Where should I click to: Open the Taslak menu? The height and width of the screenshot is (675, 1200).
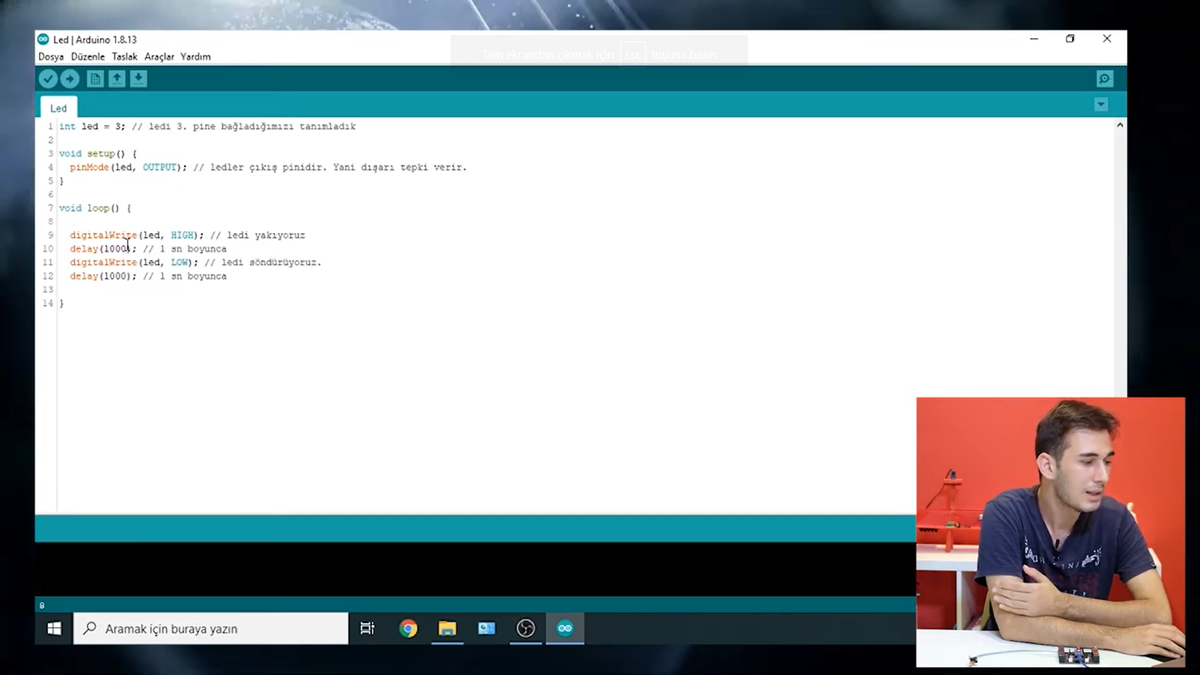[x=124, y=57]
